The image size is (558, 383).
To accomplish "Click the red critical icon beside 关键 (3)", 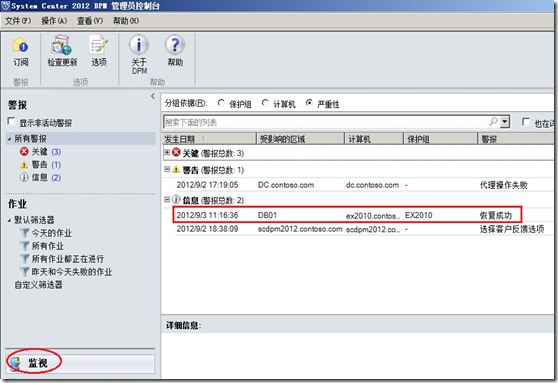I will [x=24, y=152].
